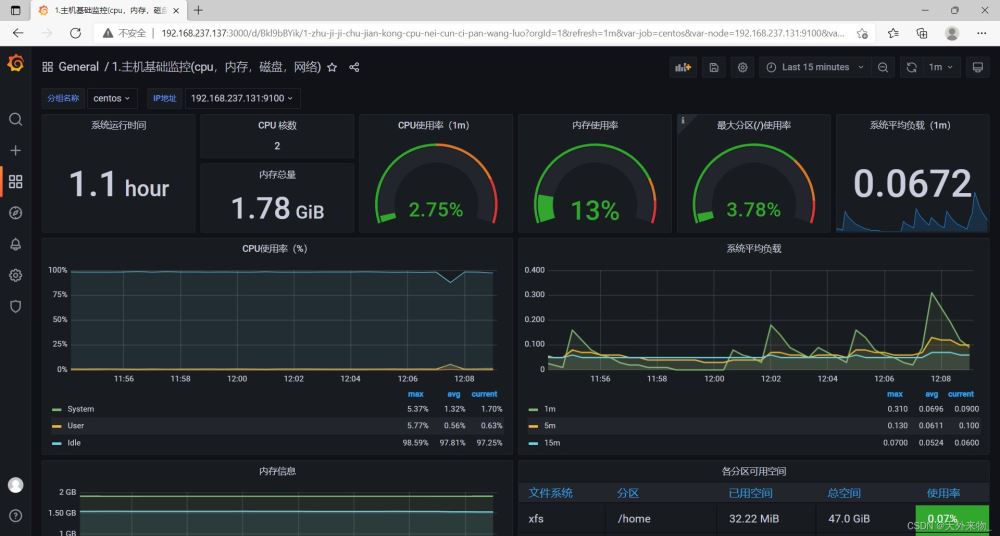Open the Explore compass icon

click(x=15, y=213)
